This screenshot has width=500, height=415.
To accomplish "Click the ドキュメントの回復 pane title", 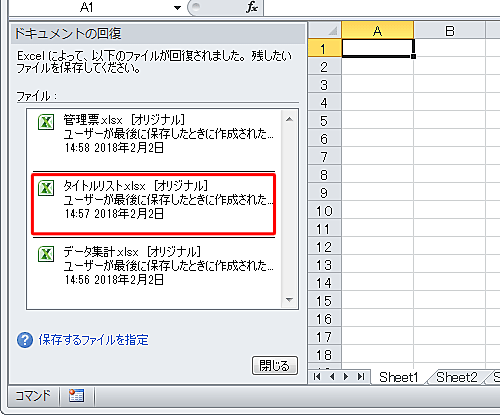I will pos(68,34).
